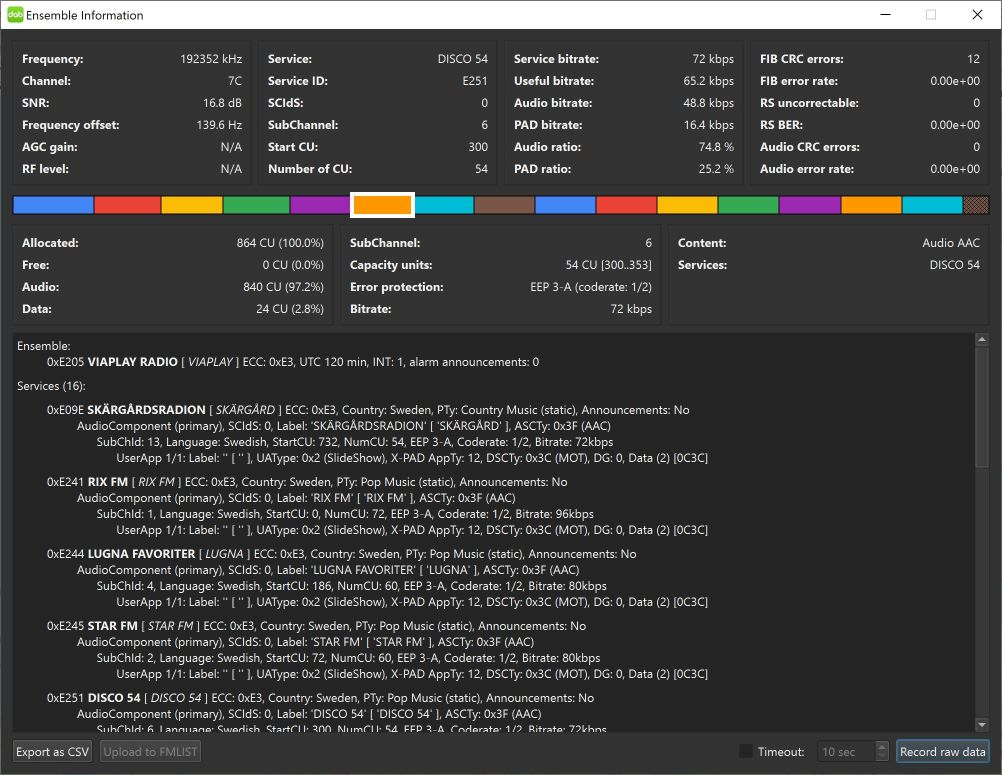Image resolution: width=1002 pixels, height=775 pixels.
Task: Click the DAB app icon in title bar
Action: pyautogui.click(x=15, y=15)
